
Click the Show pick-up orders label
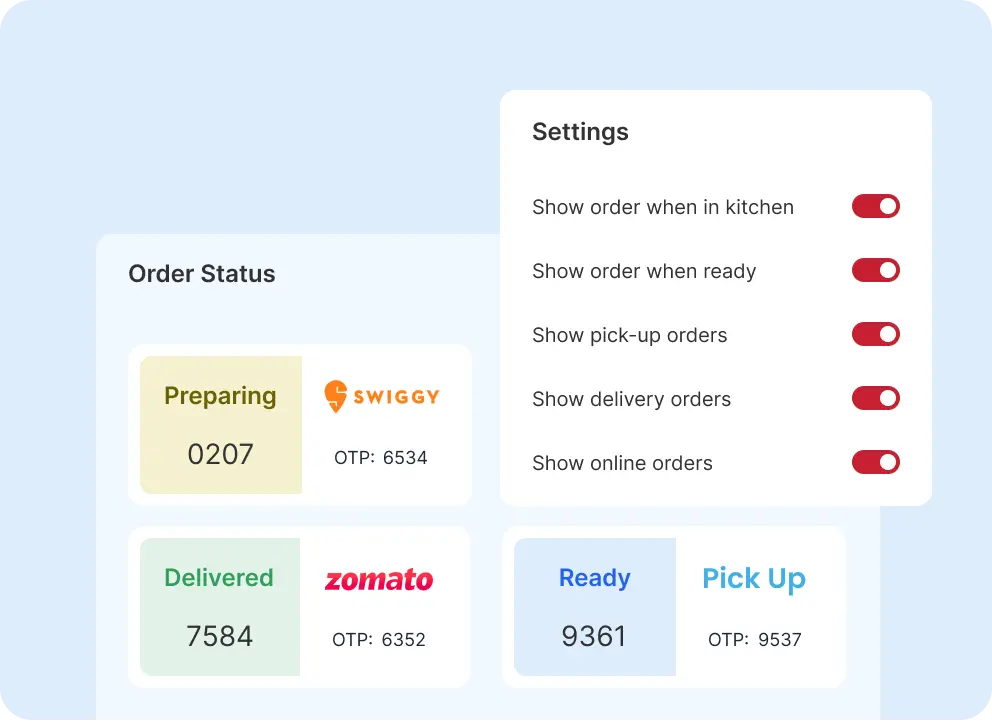coord(629,335)
